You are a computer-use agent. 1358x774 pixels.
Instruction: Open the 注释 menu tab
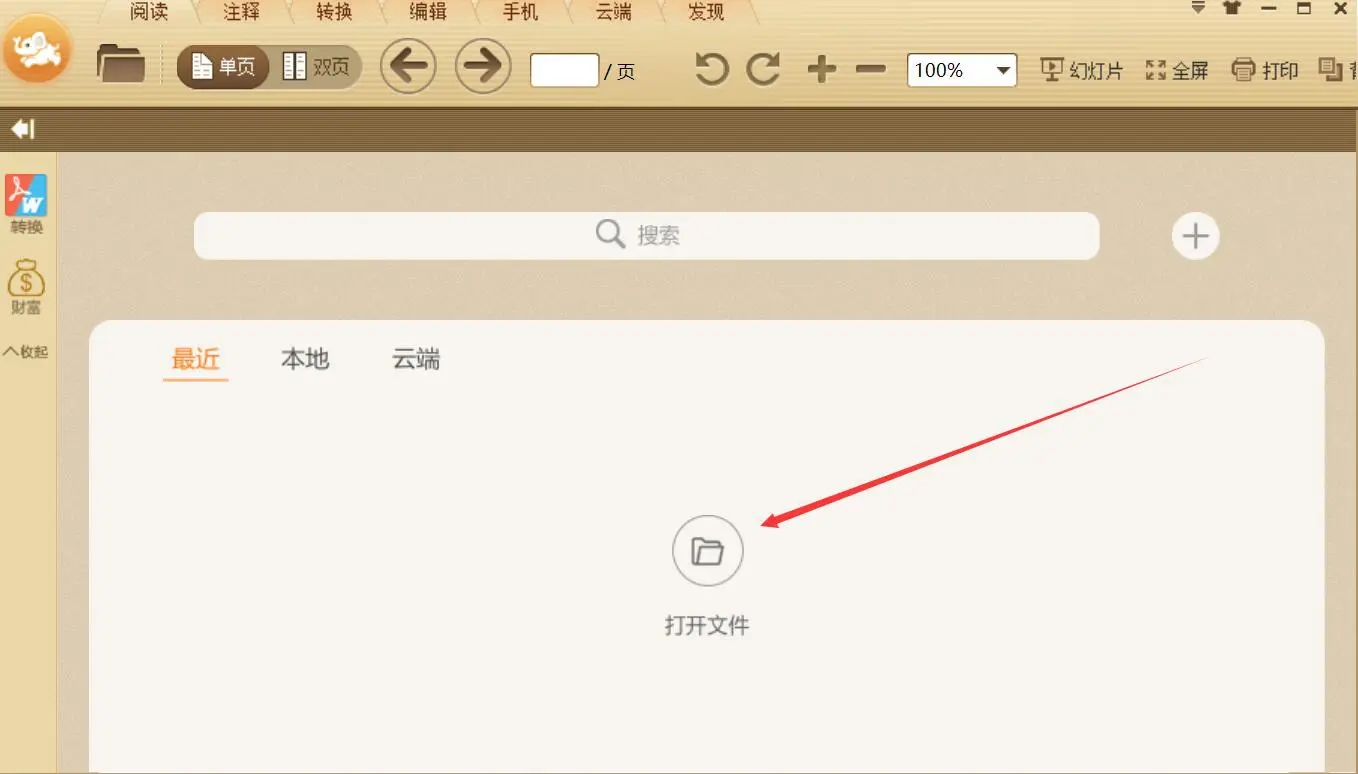tap(243, 12)
